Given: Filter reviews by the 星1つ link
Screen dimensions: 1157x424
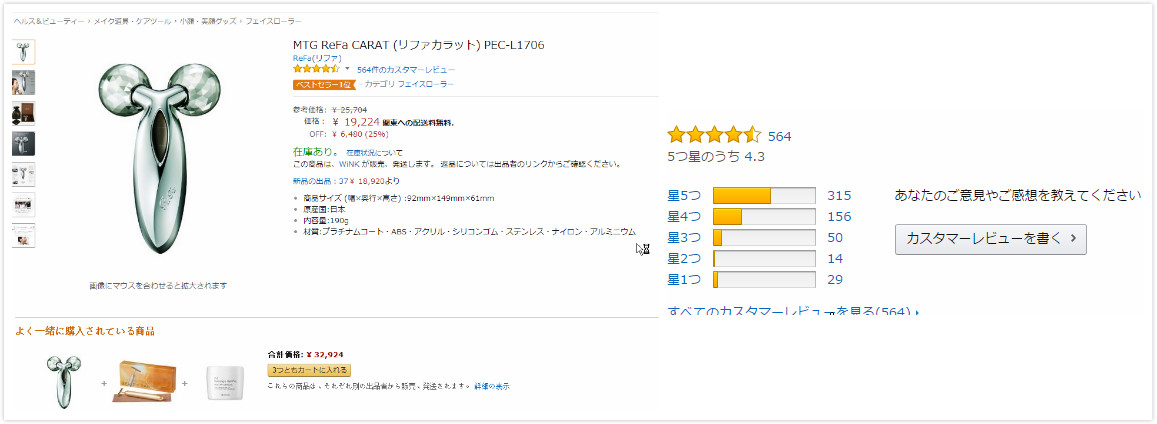Looking at the screenshot, I should click(685, 280).
